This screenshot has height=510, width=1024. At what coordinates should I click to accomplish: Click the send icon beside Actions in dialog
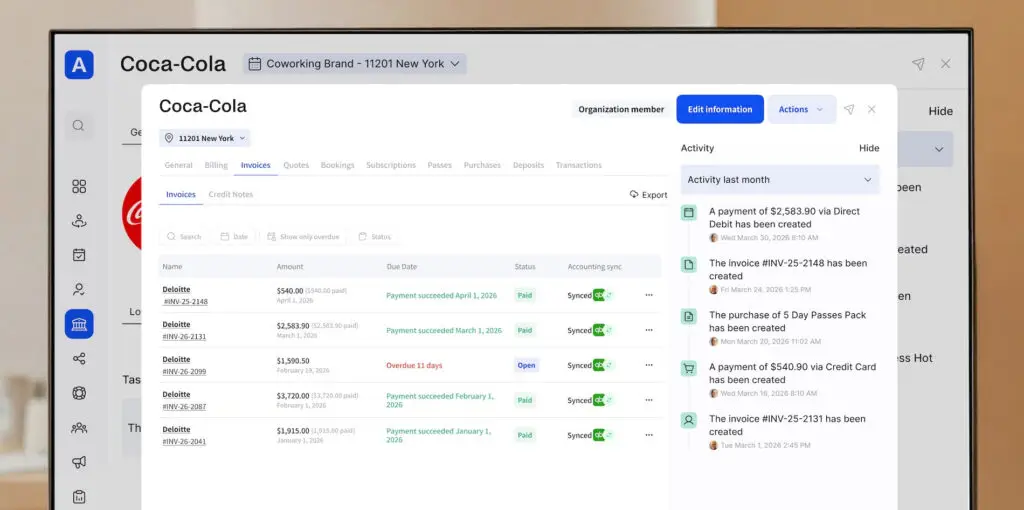(848, 110)
